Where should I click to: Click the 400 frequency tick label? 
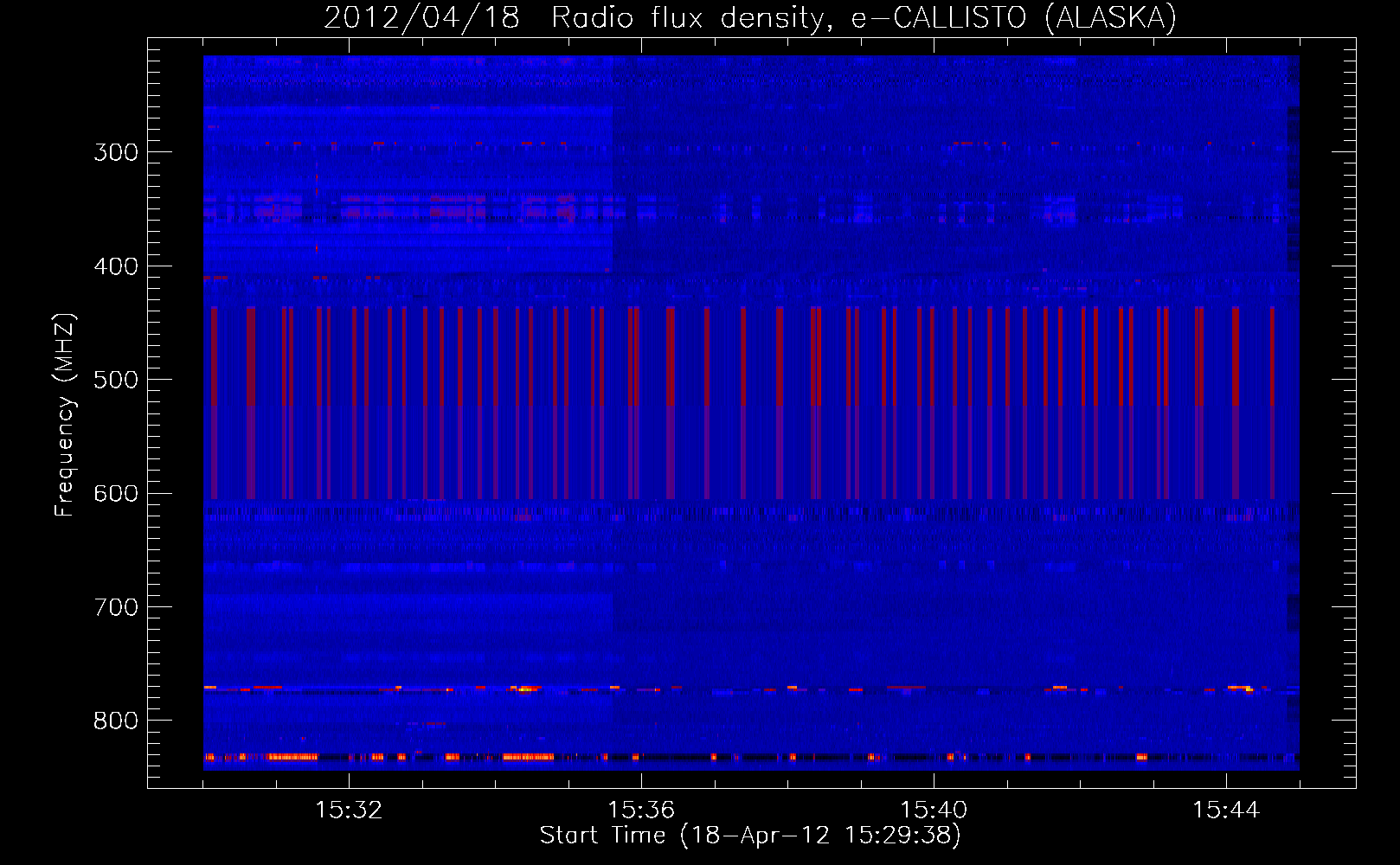tap(116, 266)
